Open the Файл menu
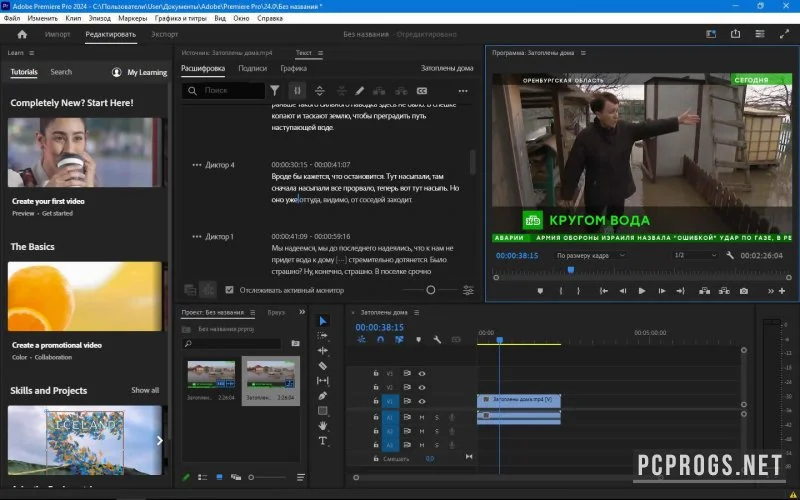Viewport: 800px width, 500px height. click(x=12, y=18)
